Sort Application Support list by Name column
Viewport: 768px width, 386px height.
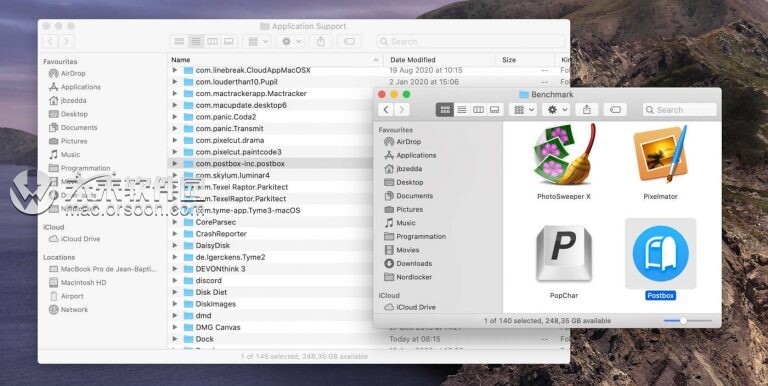275,60
